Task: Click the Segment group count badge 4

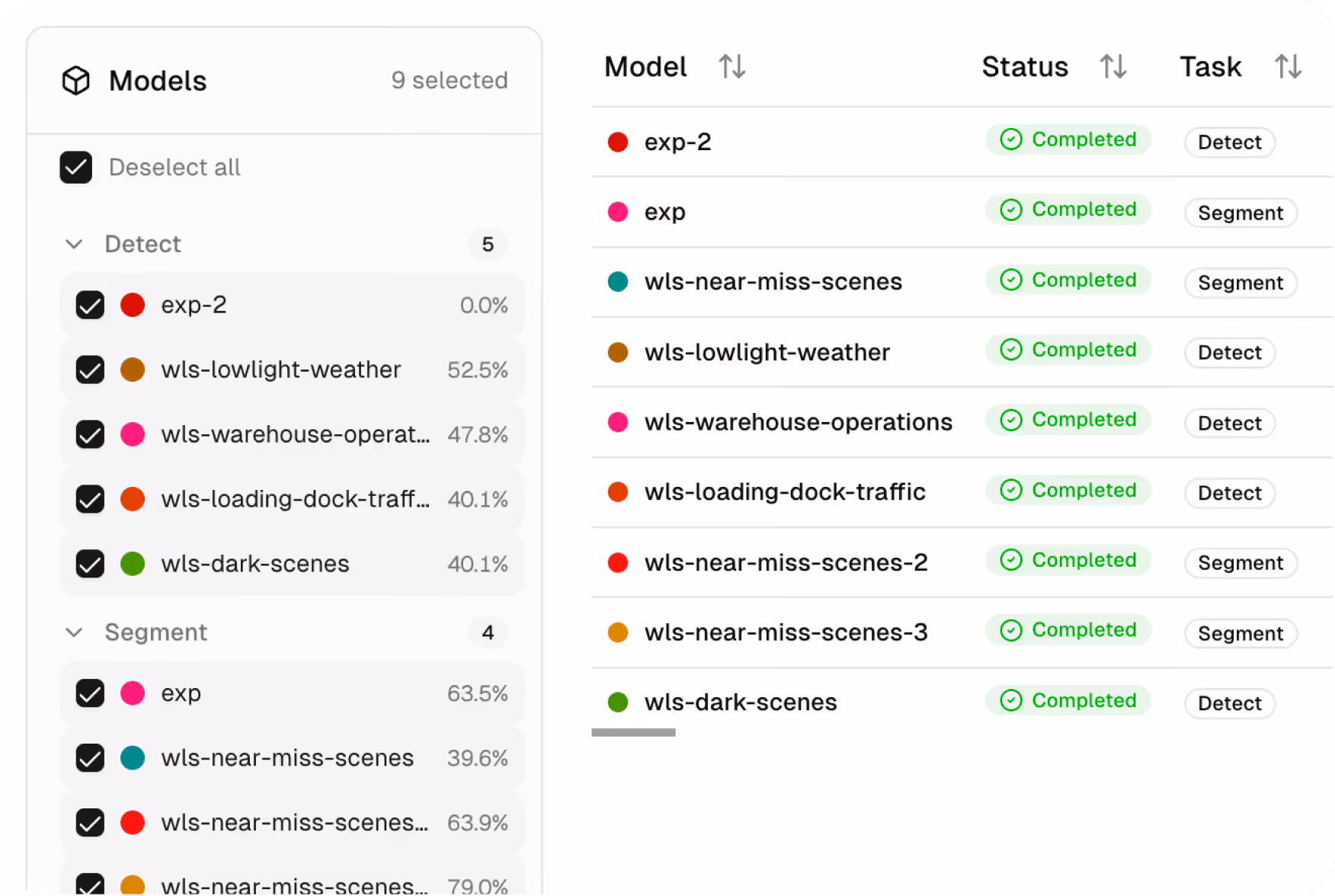Action: tap(488, 632)
